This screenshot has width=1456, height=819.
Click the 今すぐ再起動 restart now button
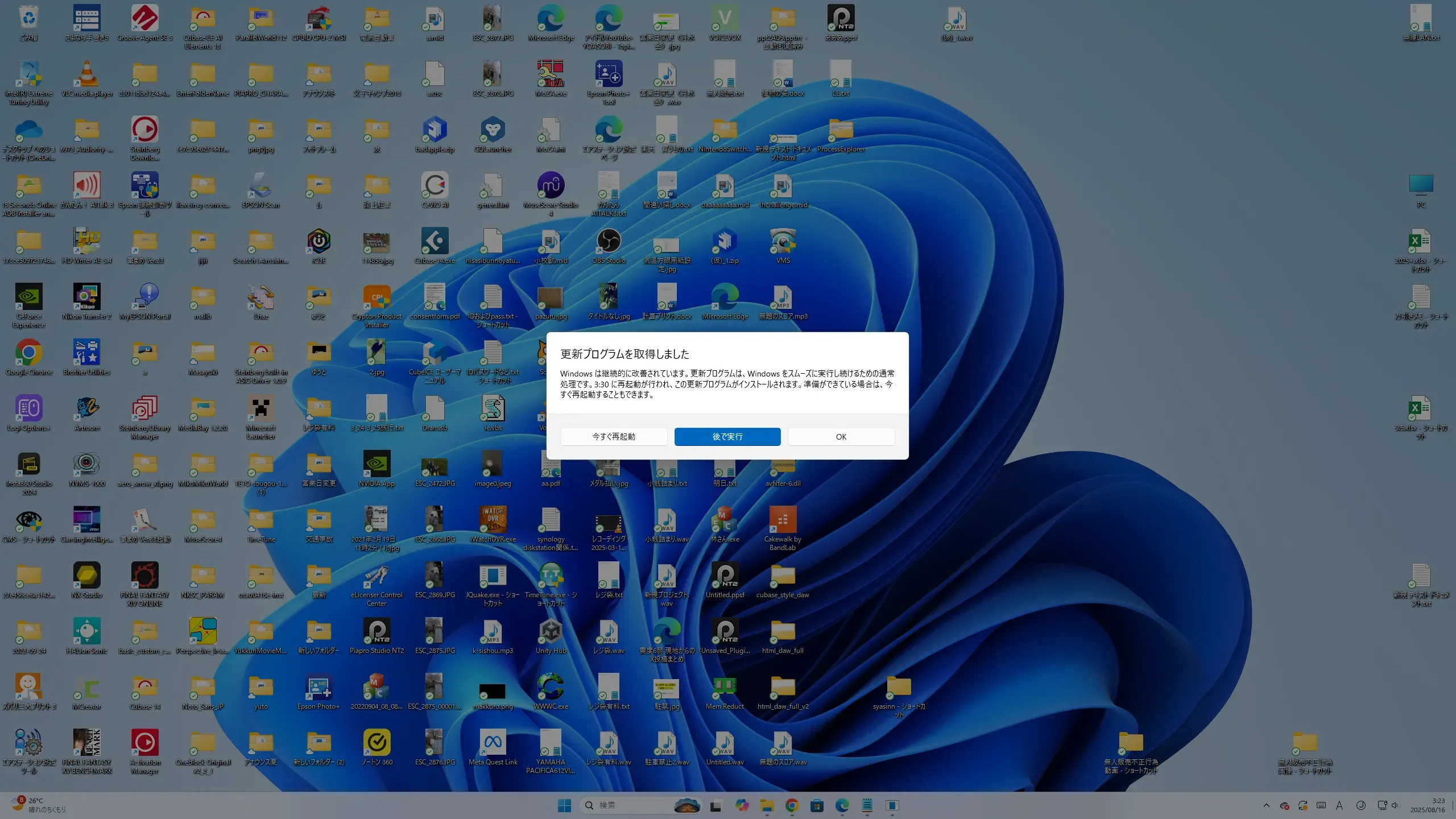(613, 436)
